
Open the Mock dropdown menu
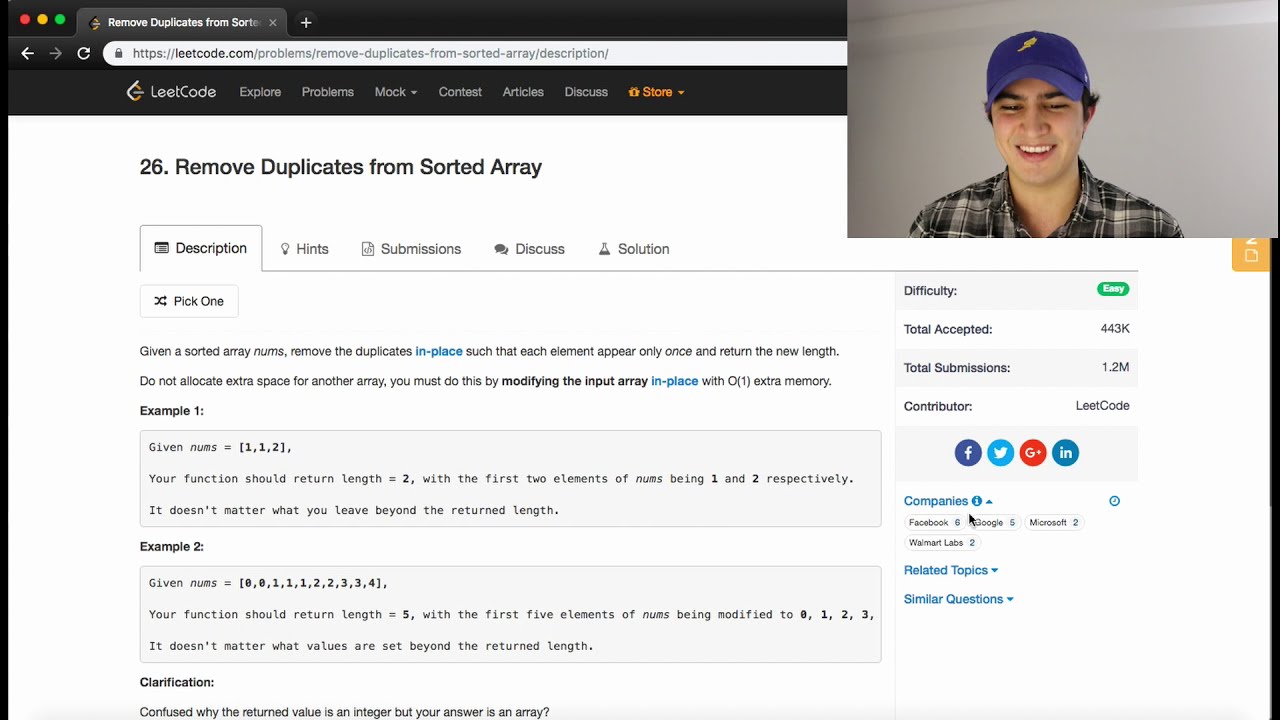point(395,92)
